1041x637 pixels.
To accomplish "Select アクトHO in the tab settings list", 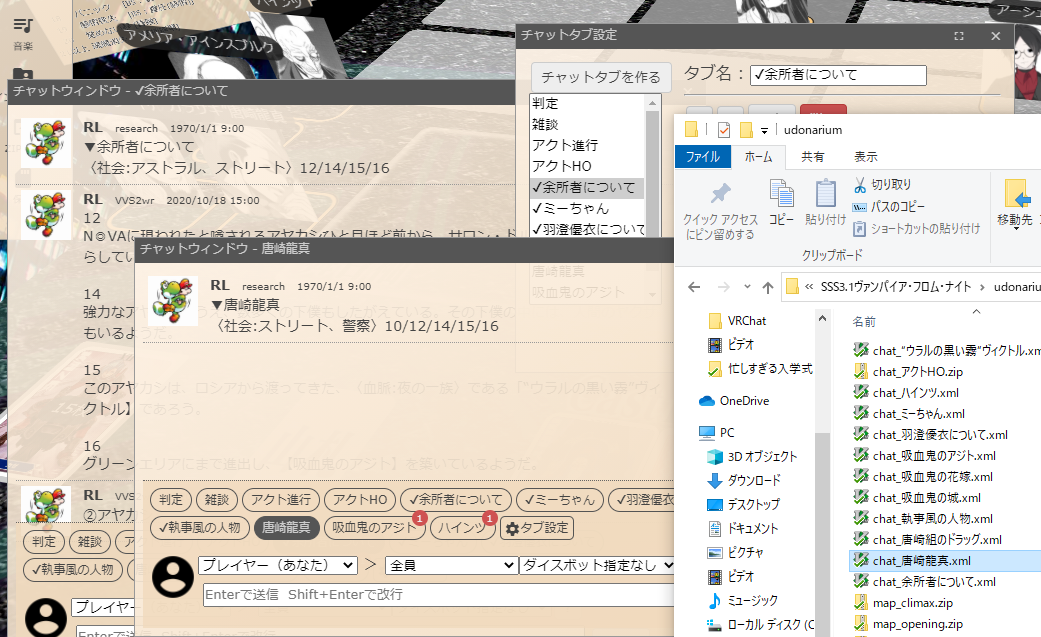I will click(586, 166).
